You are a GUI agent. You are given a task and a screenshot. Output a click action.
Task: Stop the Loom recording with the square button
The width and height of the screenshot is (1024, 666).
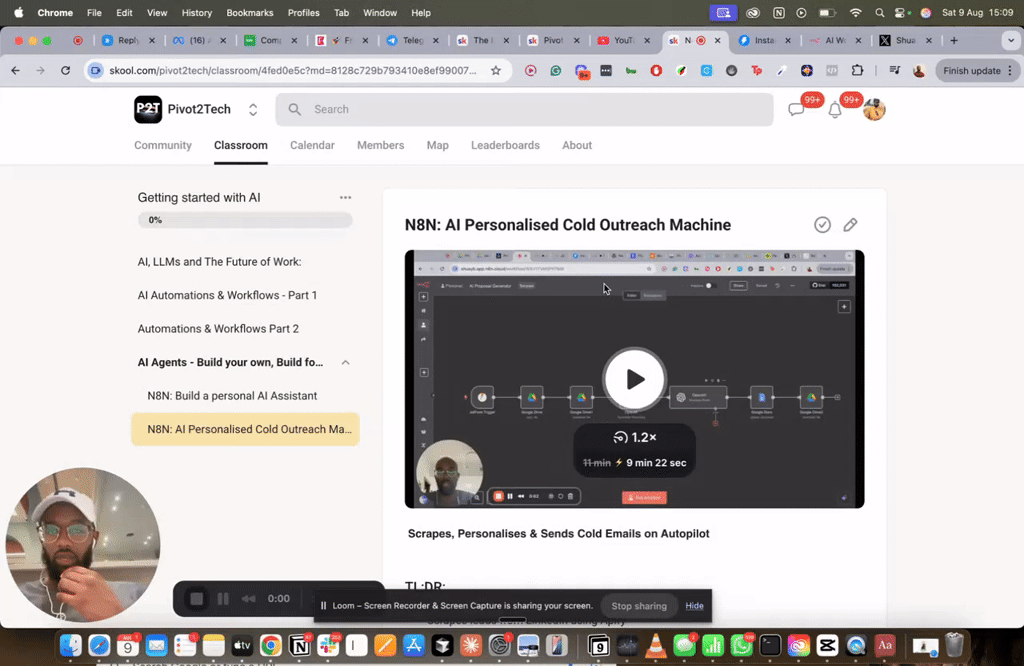pyautogui.click(x=196, y=599)
